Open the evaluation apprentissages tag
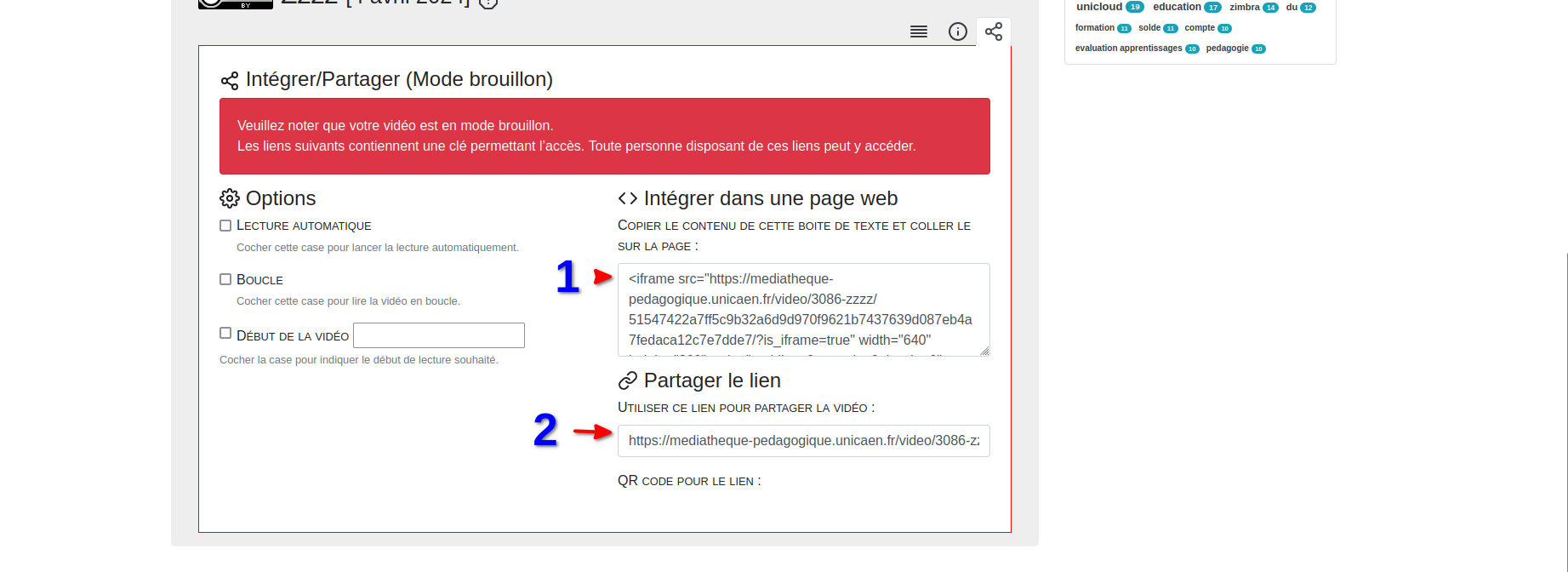The image size is (1568, 572). click(x=1128, y=49)
